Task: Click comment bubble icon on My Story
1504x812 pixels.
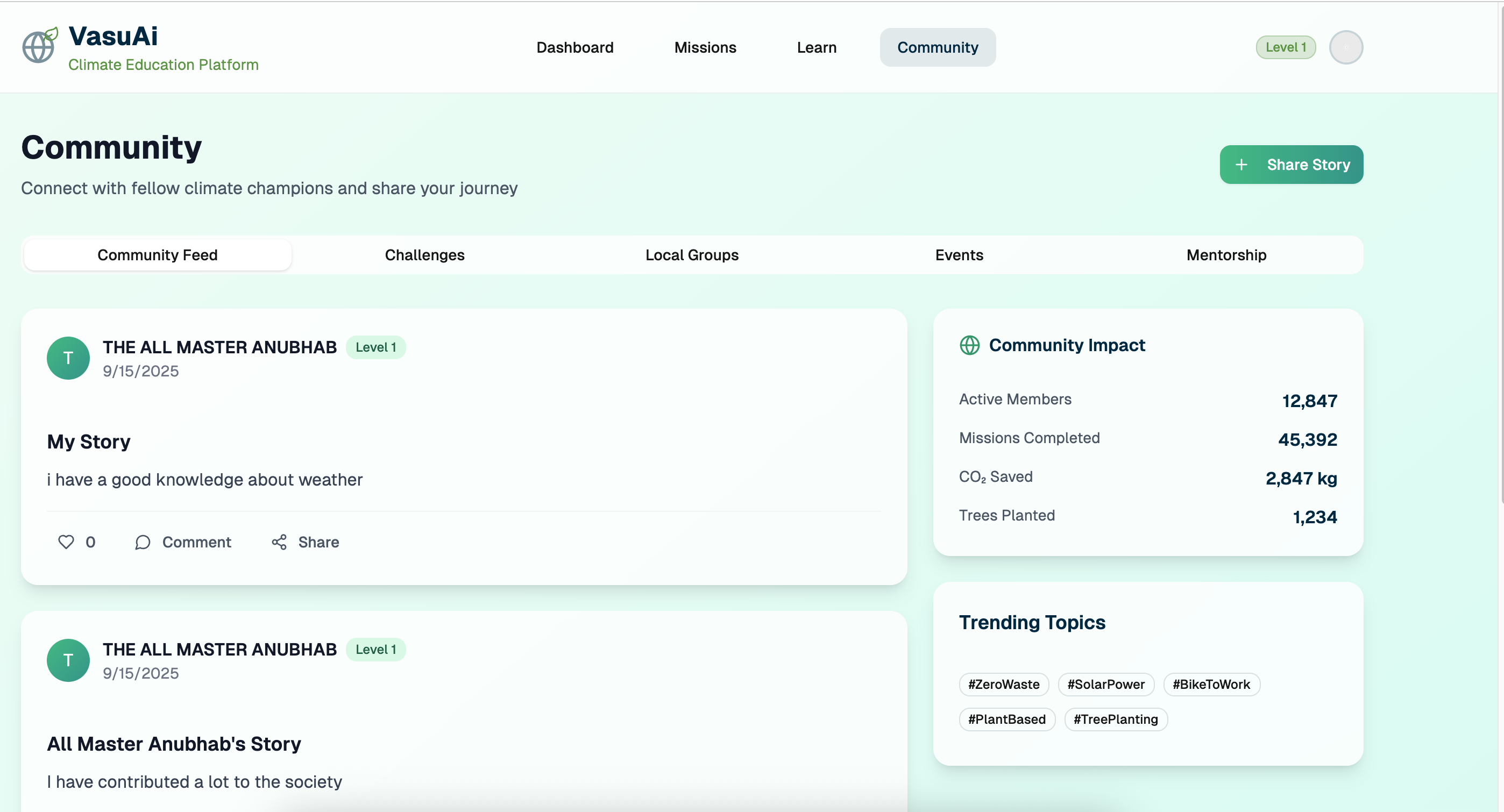Action: [143, 542]
